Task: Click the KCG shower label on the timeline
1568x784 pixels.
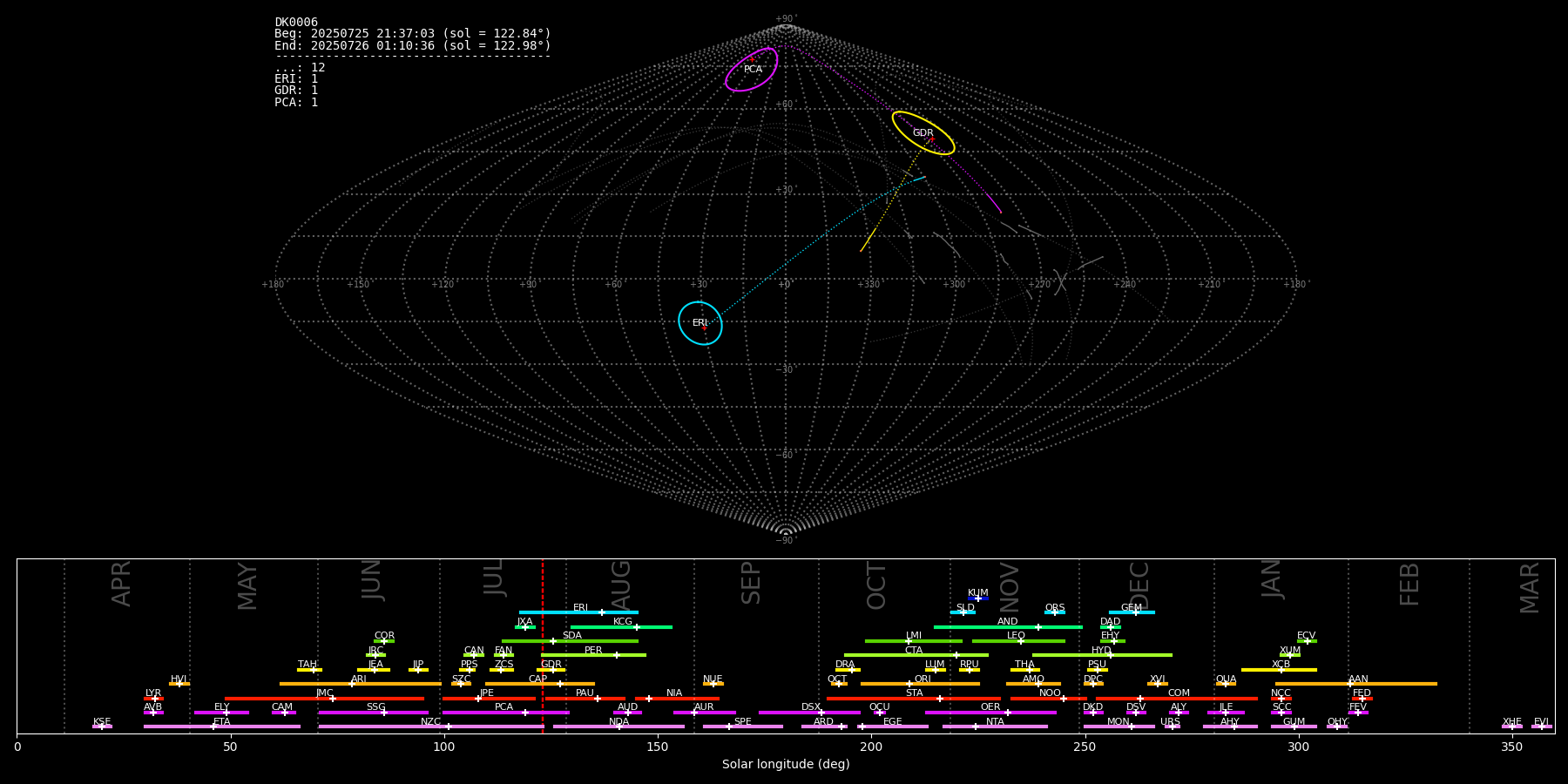Action: pyautogui.click(x=623, y=622)
